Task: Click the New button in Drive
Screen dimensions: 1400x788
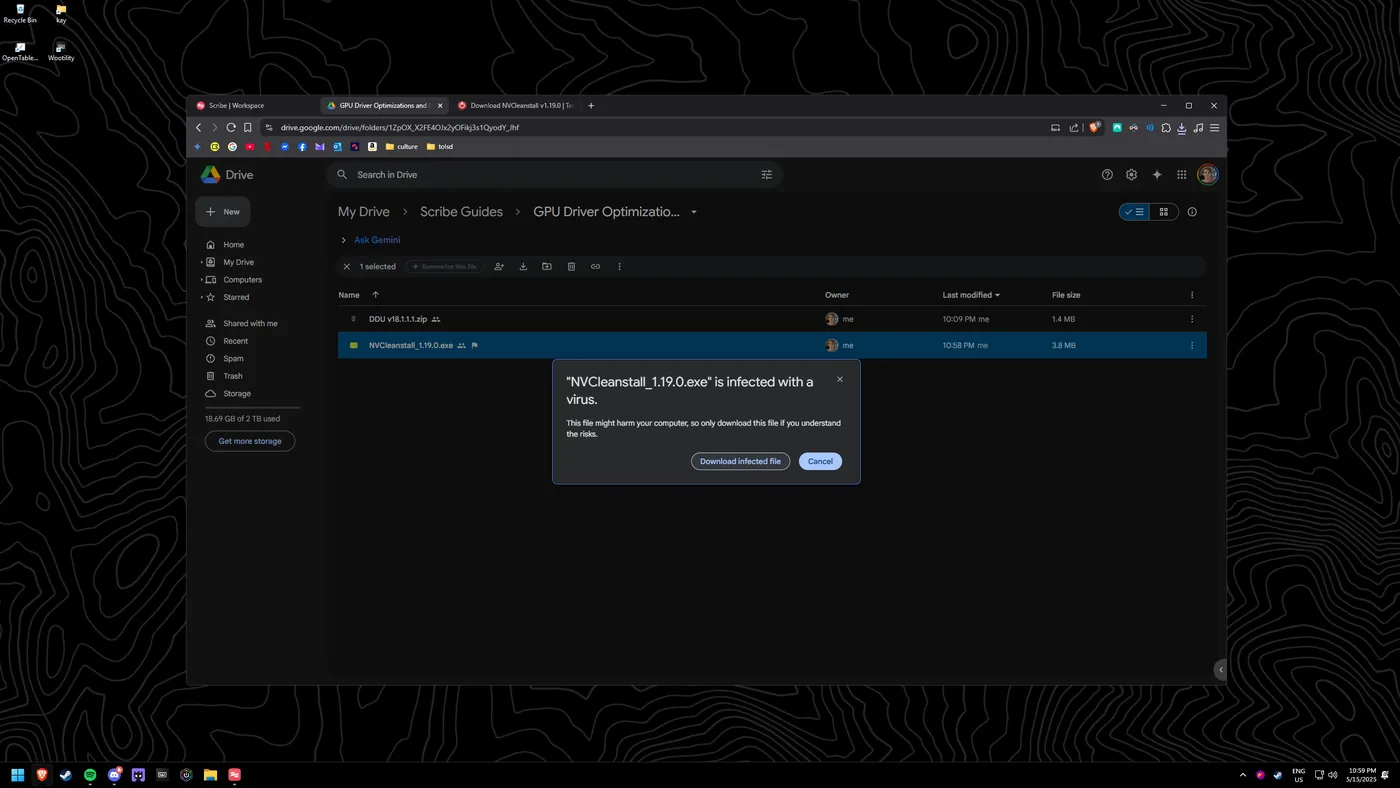Action: tap(223, 212)
